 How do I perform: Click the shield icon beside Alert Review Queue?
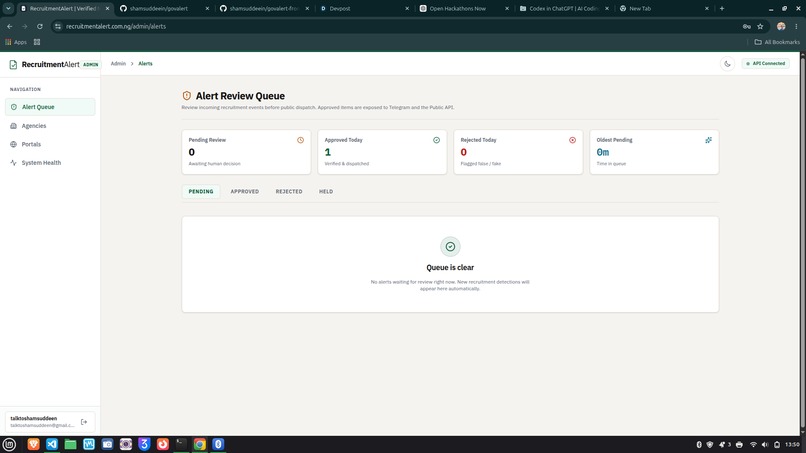coord(187,96)
